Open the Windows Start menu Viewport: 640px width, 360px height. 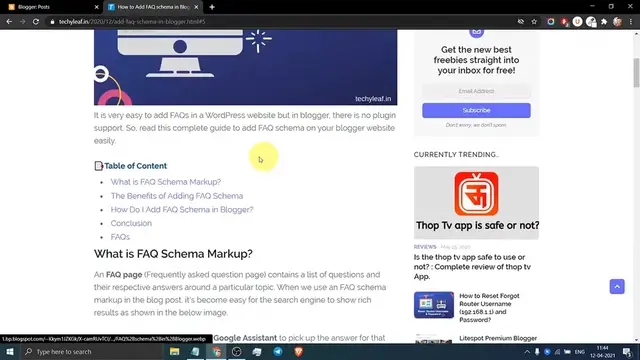point(10,351)
